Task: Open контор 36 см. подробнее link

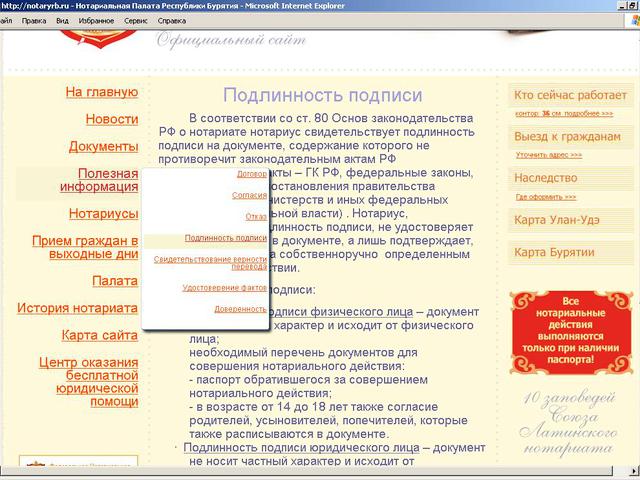Action: click(x=564, y=113)
